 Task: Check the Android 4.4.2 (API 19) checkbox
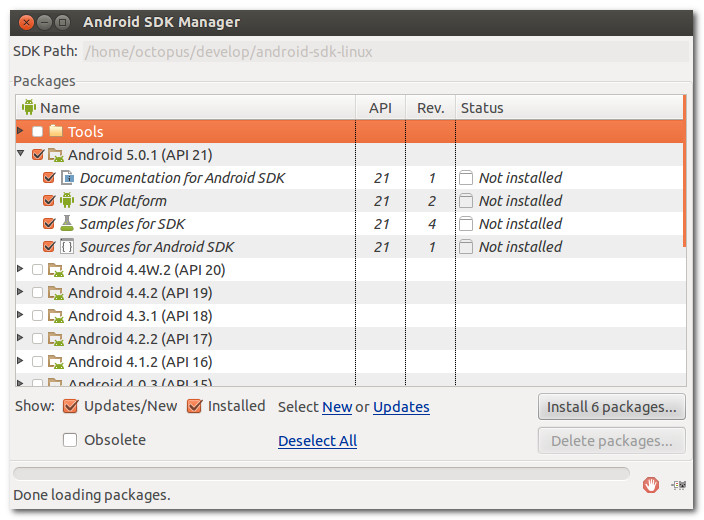click(x=38, y=293)
